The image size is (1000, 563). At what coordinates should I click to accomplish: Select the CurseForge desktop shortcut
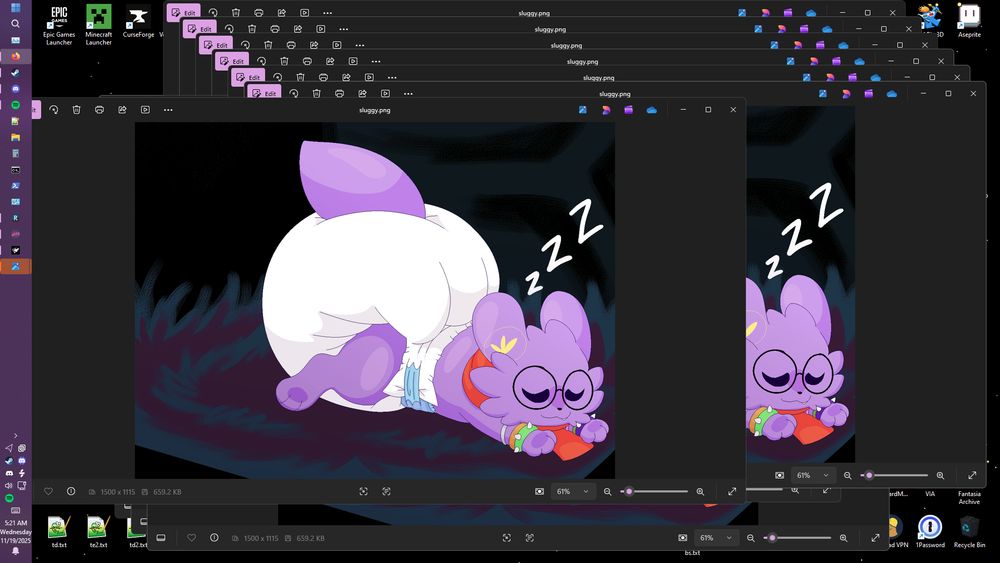[138, 22]
